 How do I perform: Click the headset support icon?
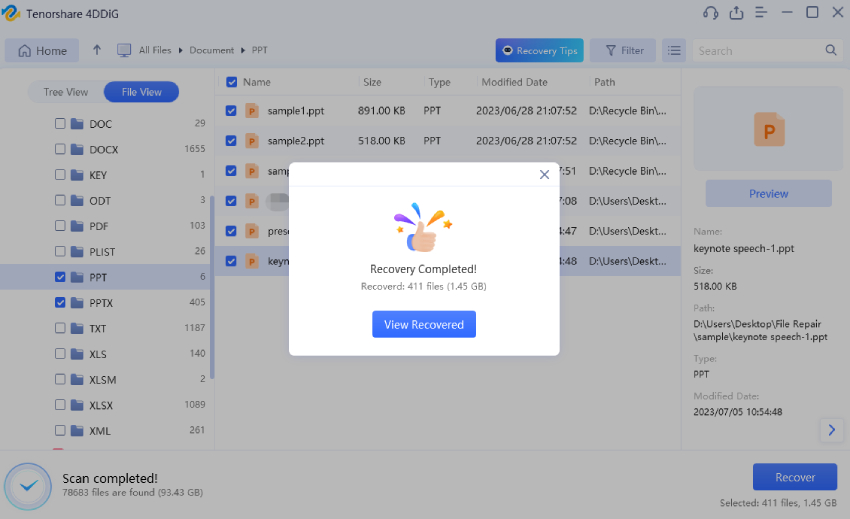coord(710,12)
